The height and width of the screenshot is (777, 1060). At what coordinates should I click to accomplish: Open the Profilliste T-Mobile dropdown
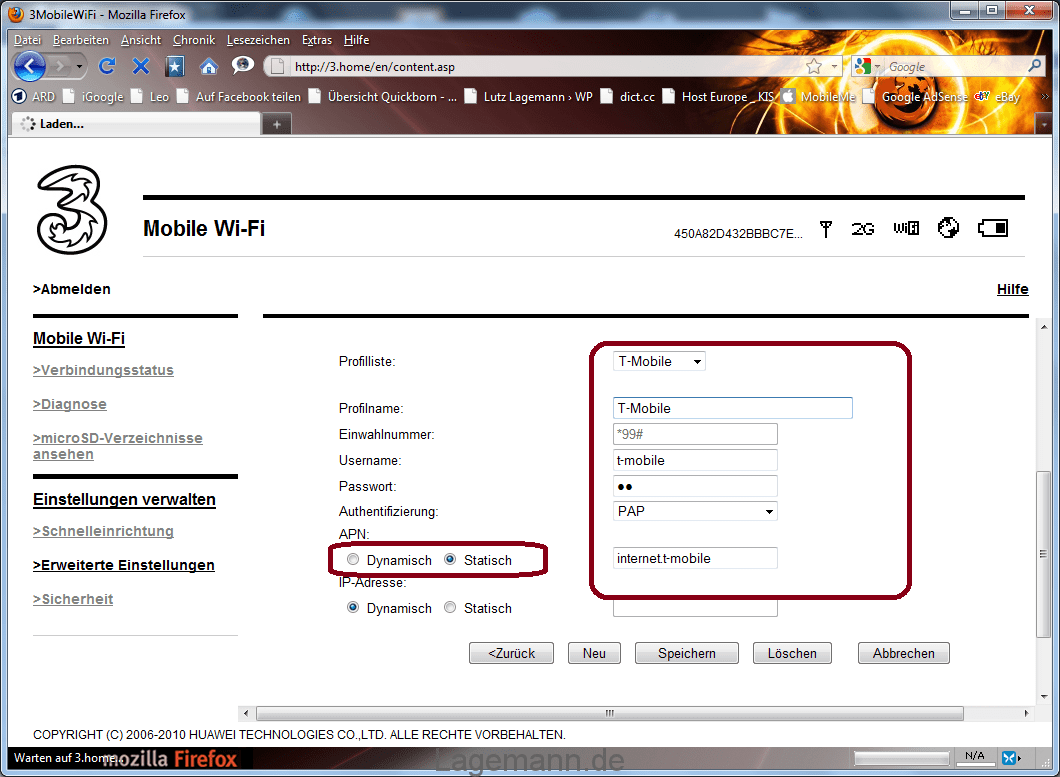659,361
